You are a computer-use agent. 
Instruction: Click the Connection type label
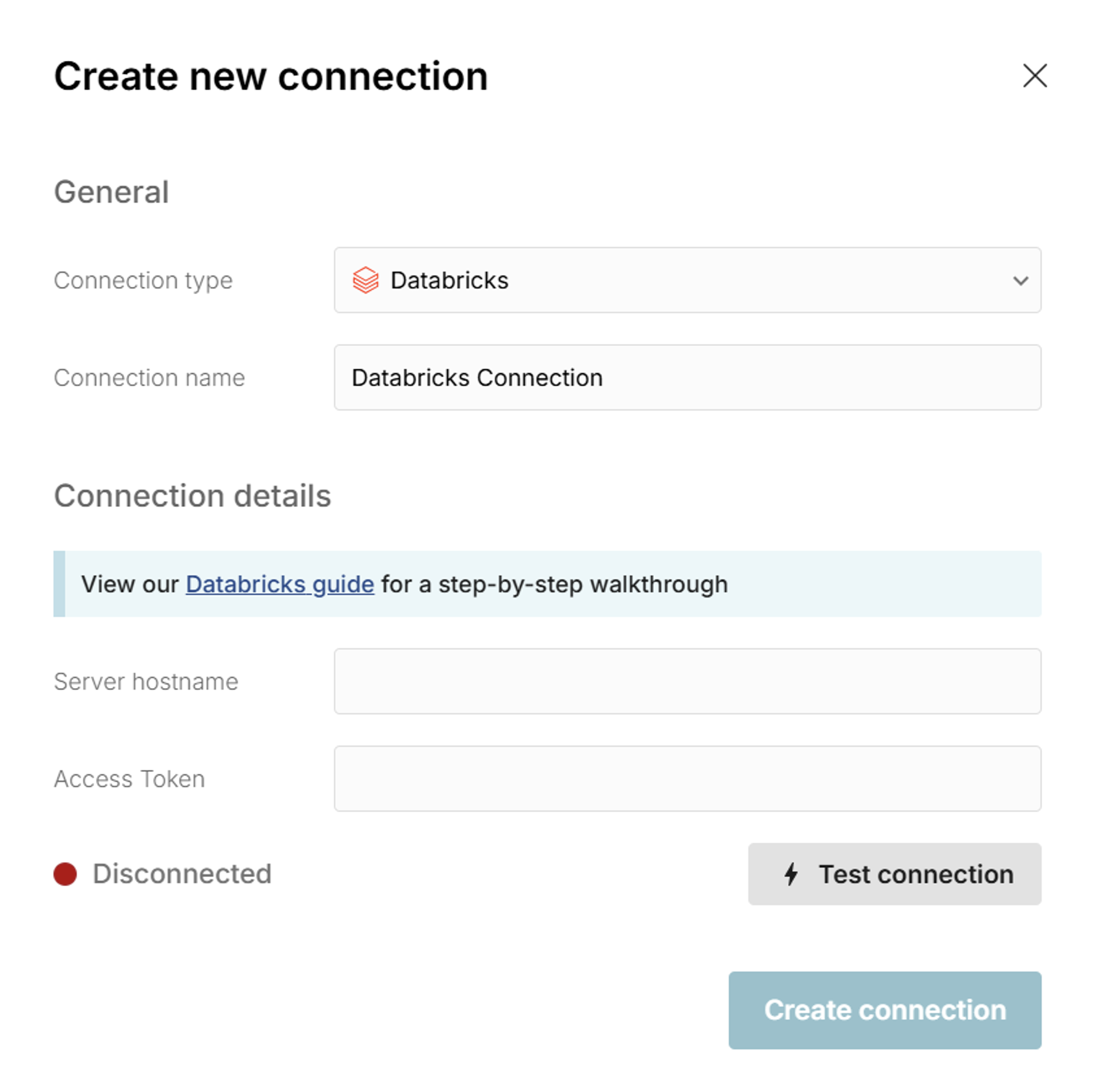tap(143, 281)
